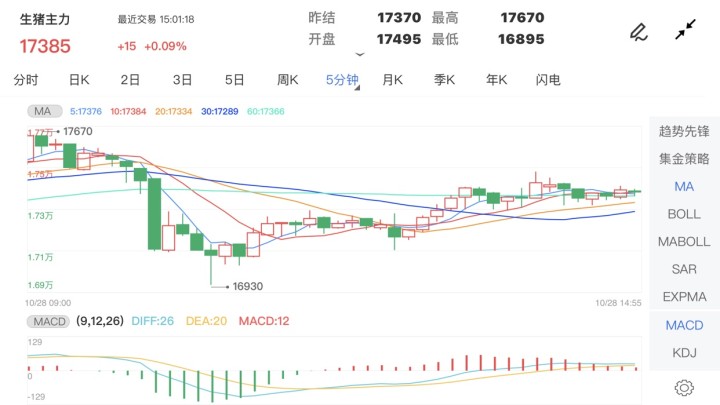Viewport: 720px width, 405px height.
Task: Click the MA label badge above chart
Action: (x=41, y=110)
